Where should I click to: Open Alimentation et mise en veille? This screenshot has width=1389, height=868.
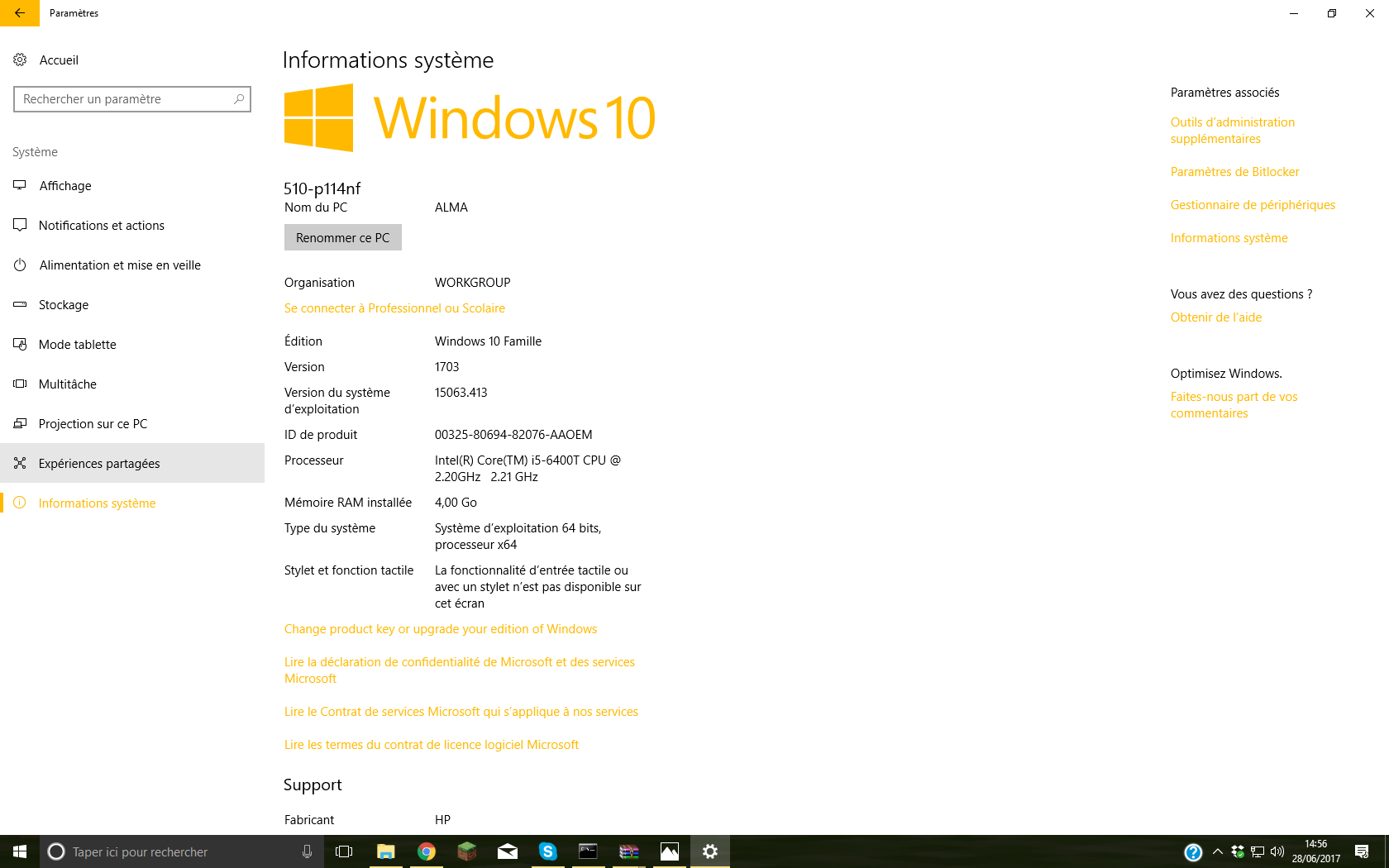[x=132, y=265]
